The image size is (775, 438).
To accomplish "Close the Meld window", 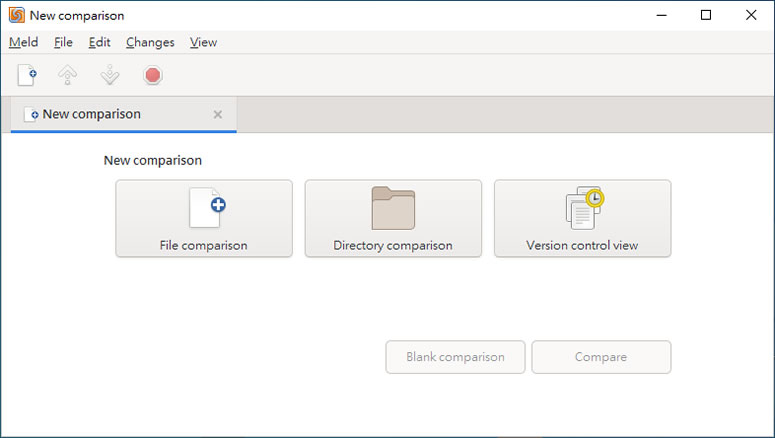I will tap(751, 15).
